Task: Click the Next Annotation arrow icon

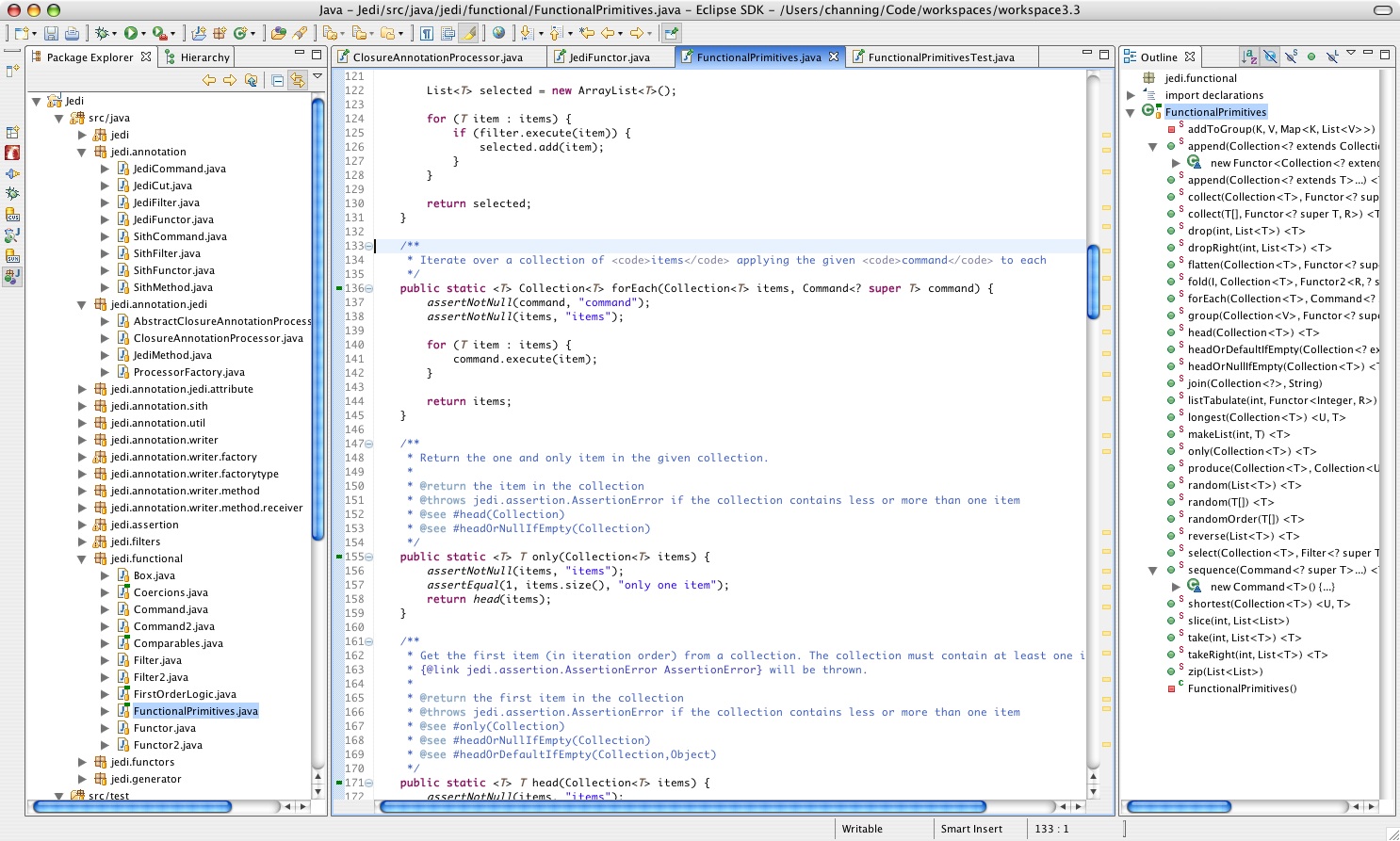Action: pos(527,33)
